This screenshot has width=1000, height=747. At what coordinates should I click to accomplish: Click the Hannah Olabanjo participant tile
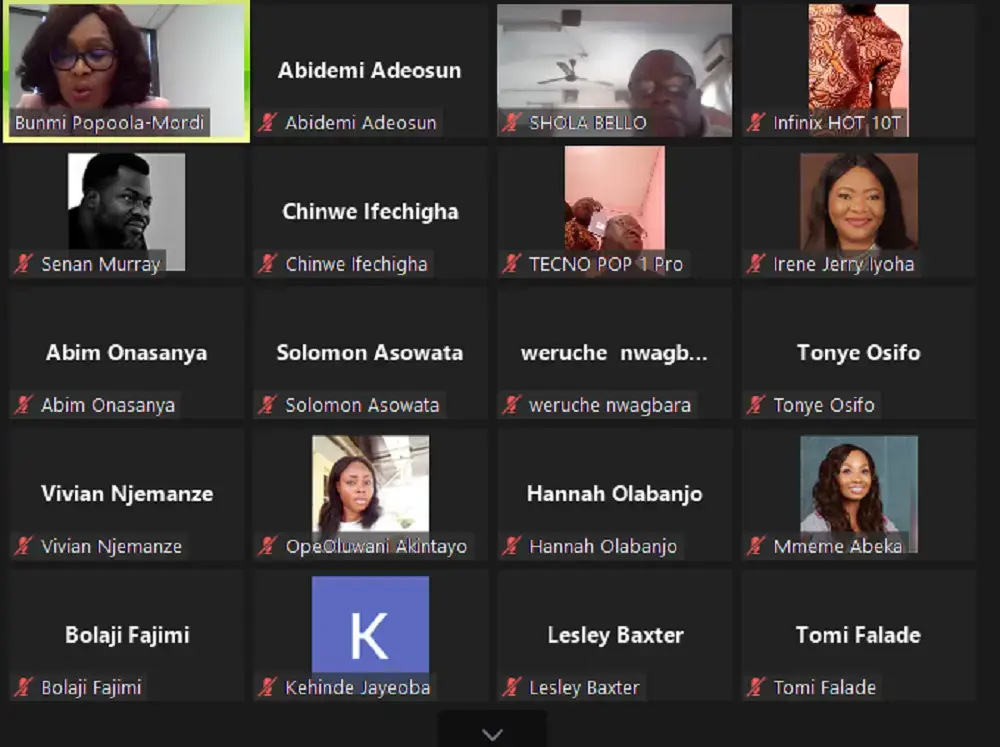615,494
